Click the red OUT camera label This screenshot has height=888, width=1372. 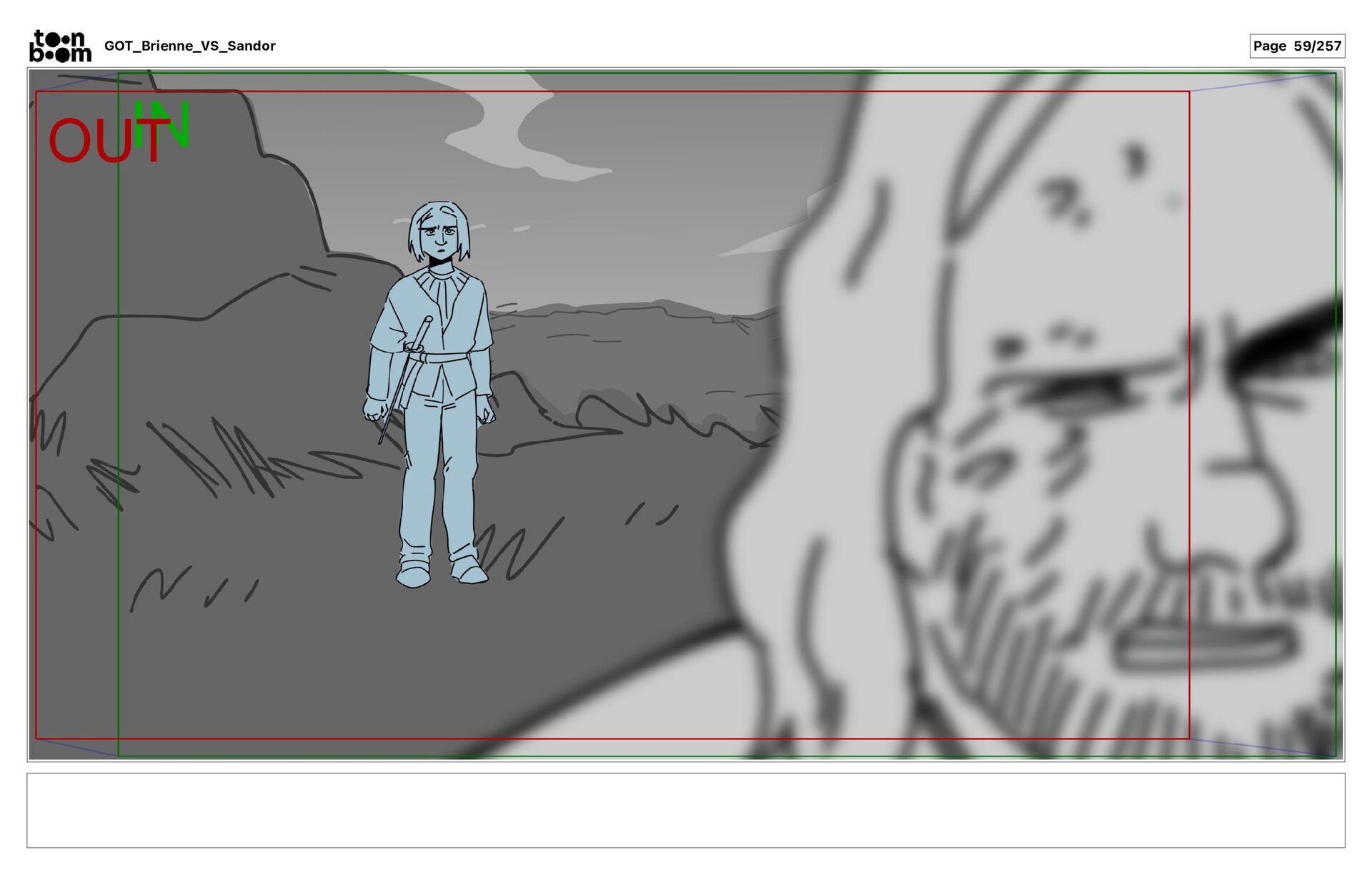click(100, 142)
